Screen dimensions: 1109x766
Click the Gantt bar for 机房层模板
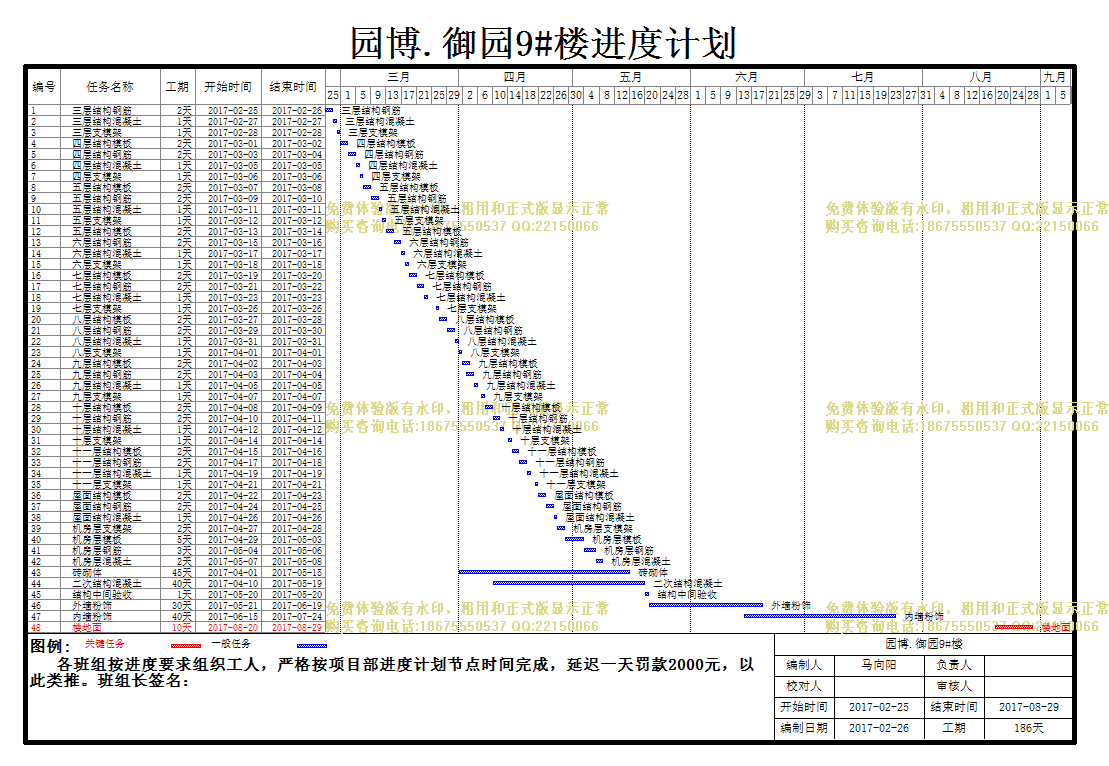coord(574,539)
